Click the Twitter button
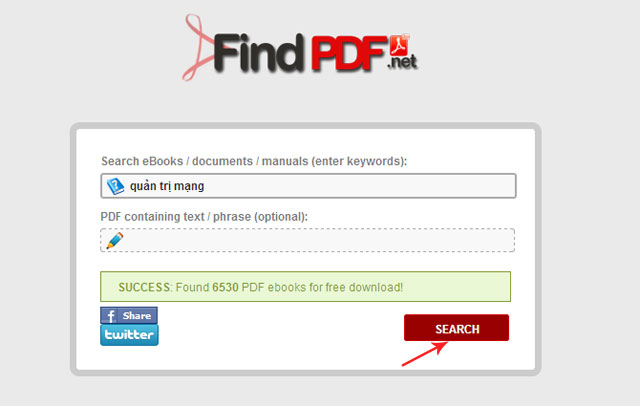This screenshot has height=406, width=640. 129,335
